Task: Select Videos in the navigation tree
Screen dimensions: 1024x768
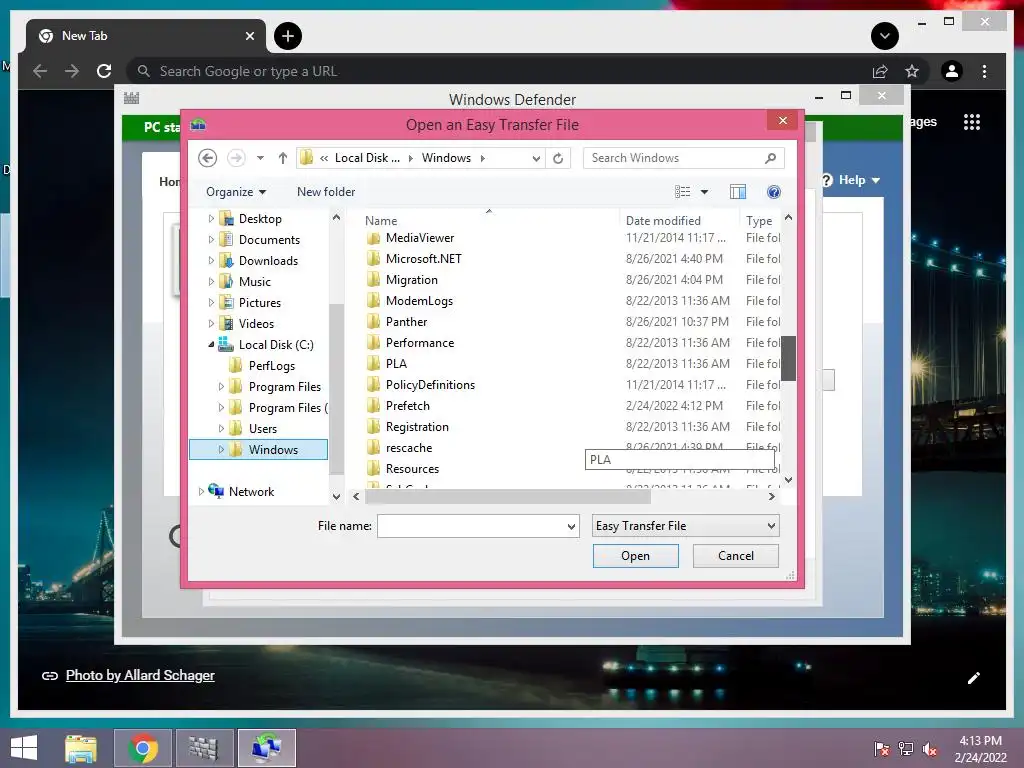Action: (x=256, y=323)
